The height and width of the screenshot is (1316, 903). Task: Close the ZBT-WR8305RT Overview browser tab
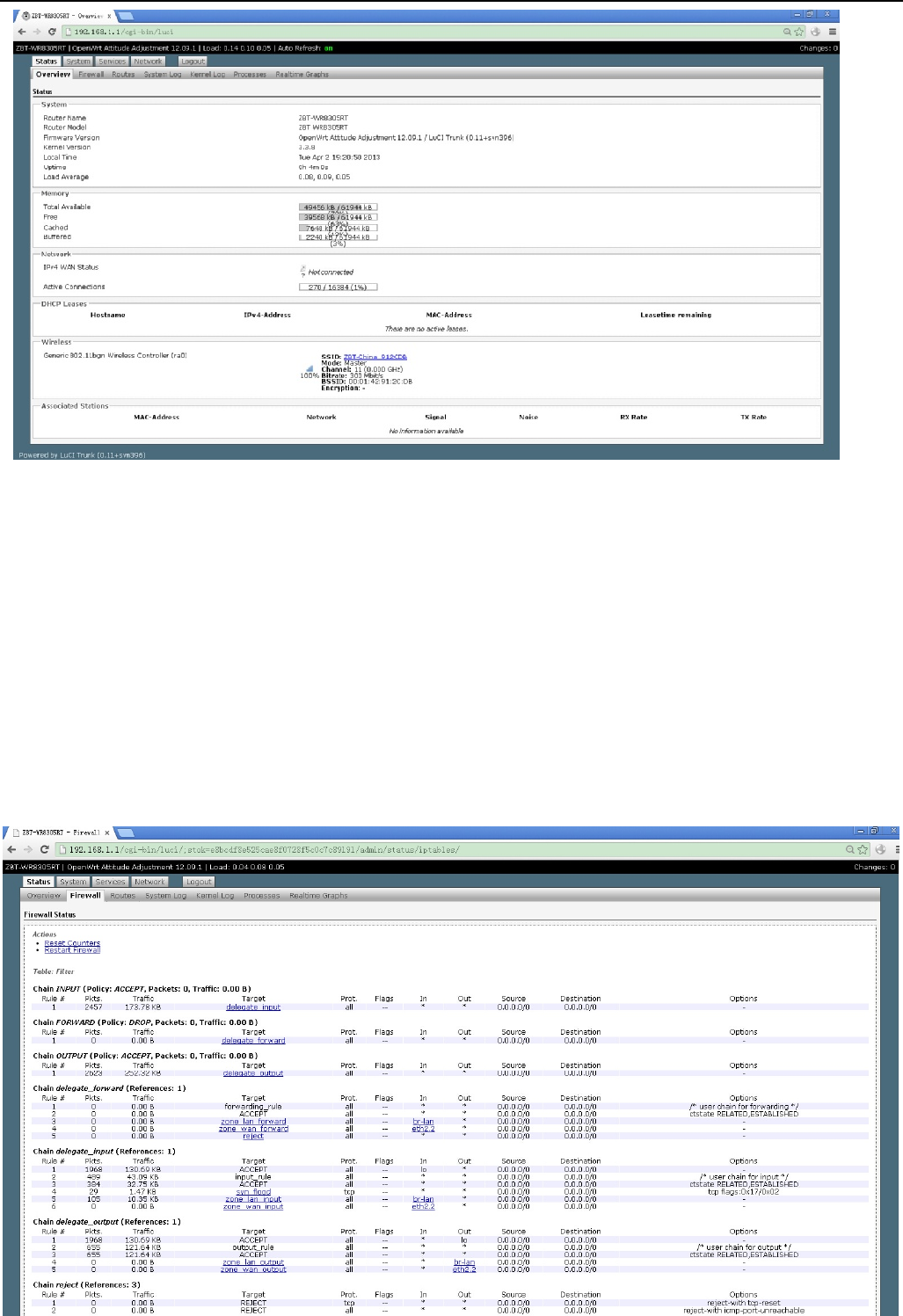click(x=108, y=16)
